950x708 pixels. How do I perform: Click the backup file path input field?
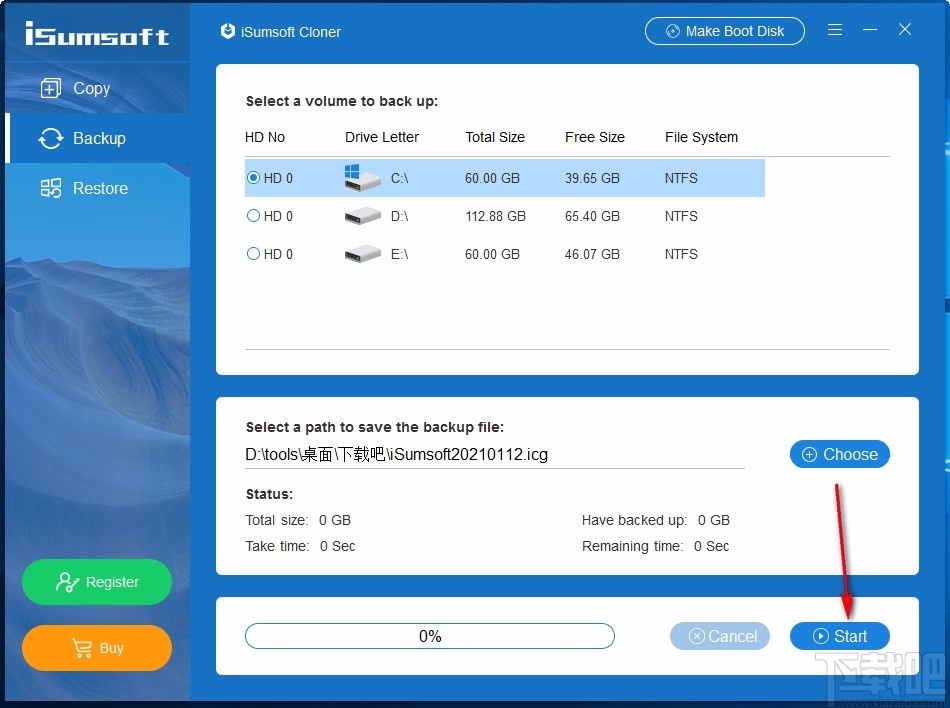pyautogui.click(x=494, y=455)
